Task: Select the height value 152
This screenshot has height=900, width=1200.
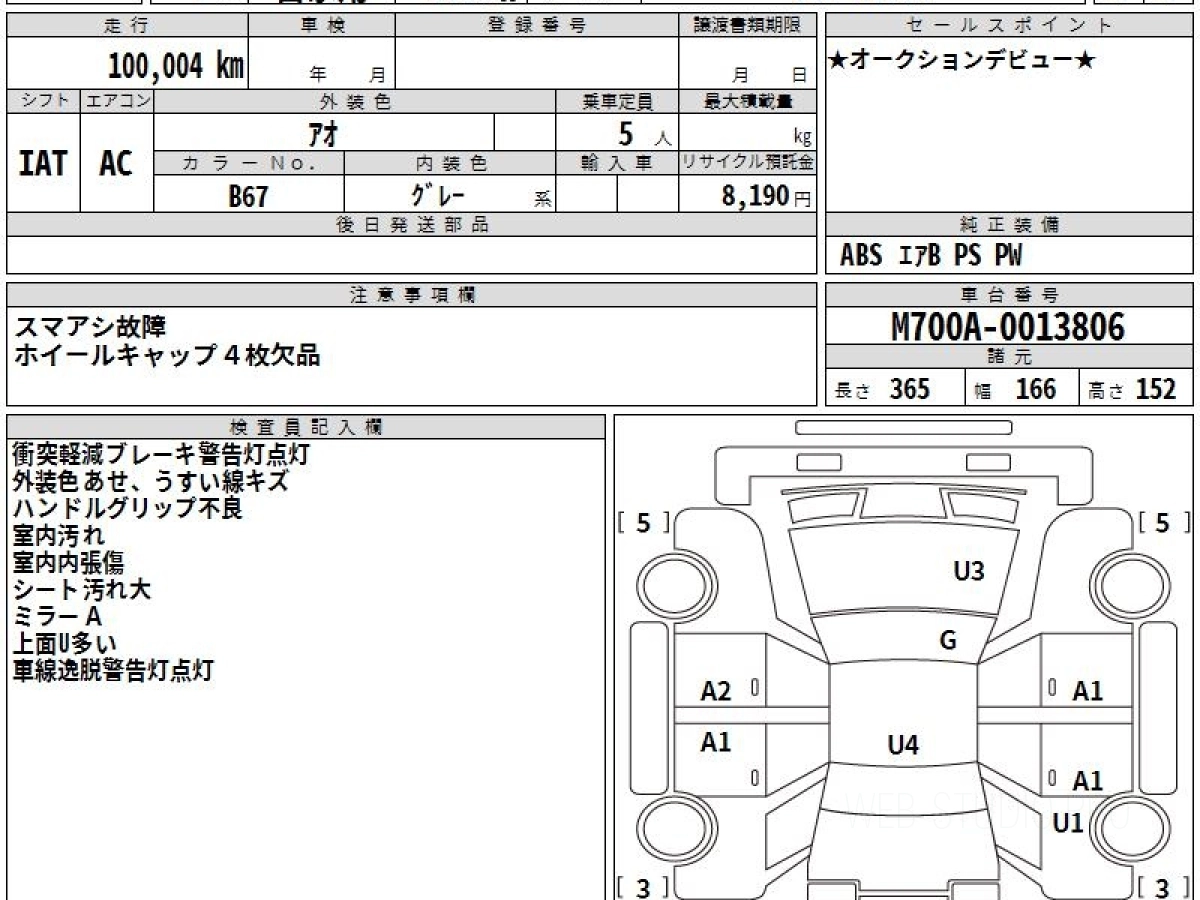Action: 1156,389
